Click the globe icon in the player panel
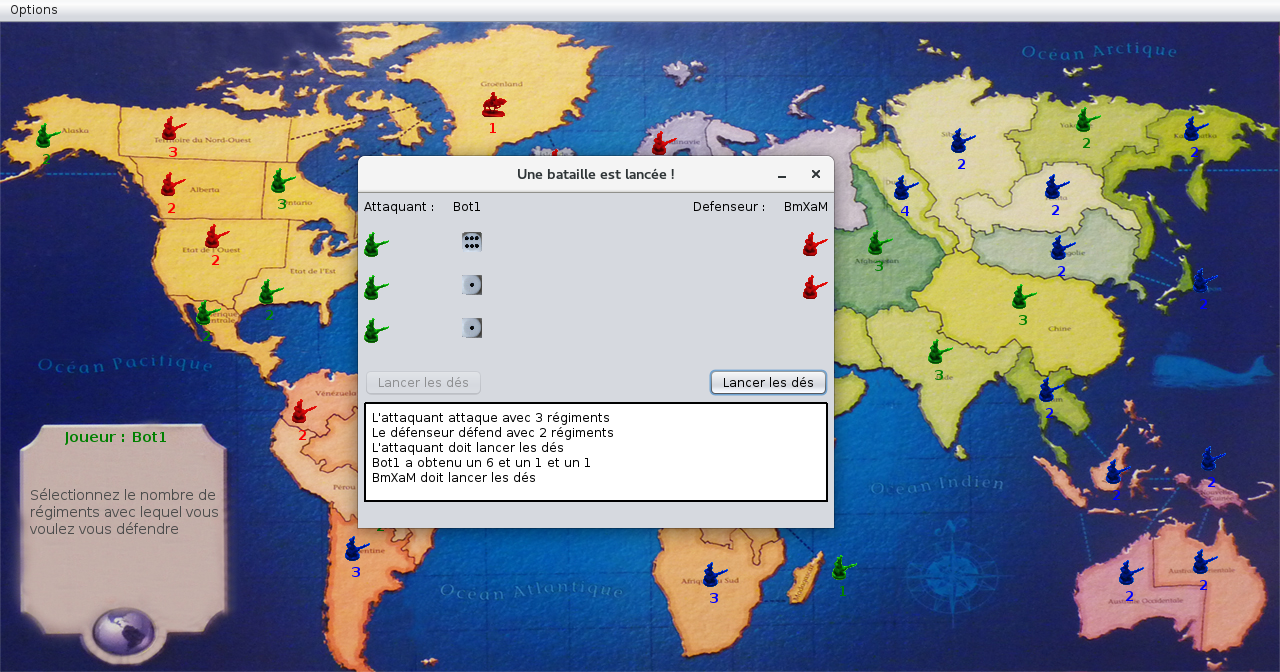Screen dimensions: 1280x672 click(123, 633)
